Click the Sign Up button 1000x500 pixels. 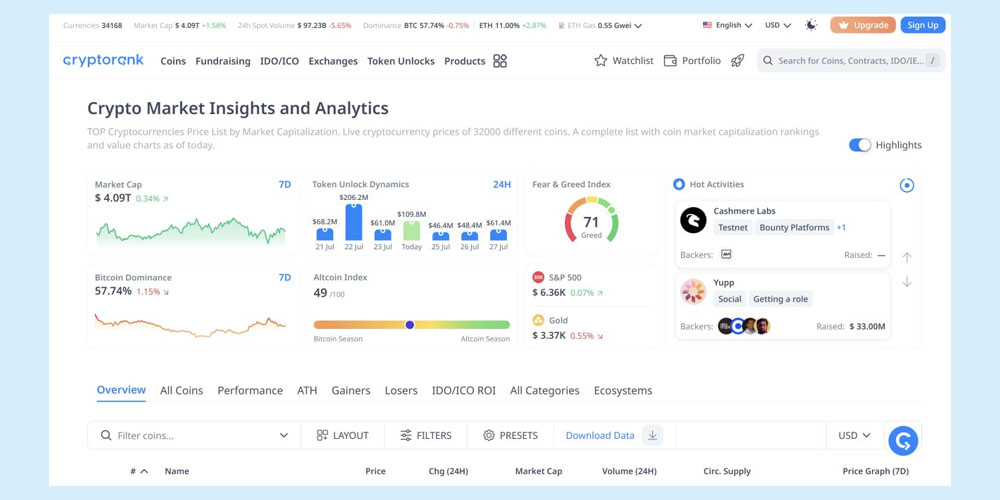922,25
